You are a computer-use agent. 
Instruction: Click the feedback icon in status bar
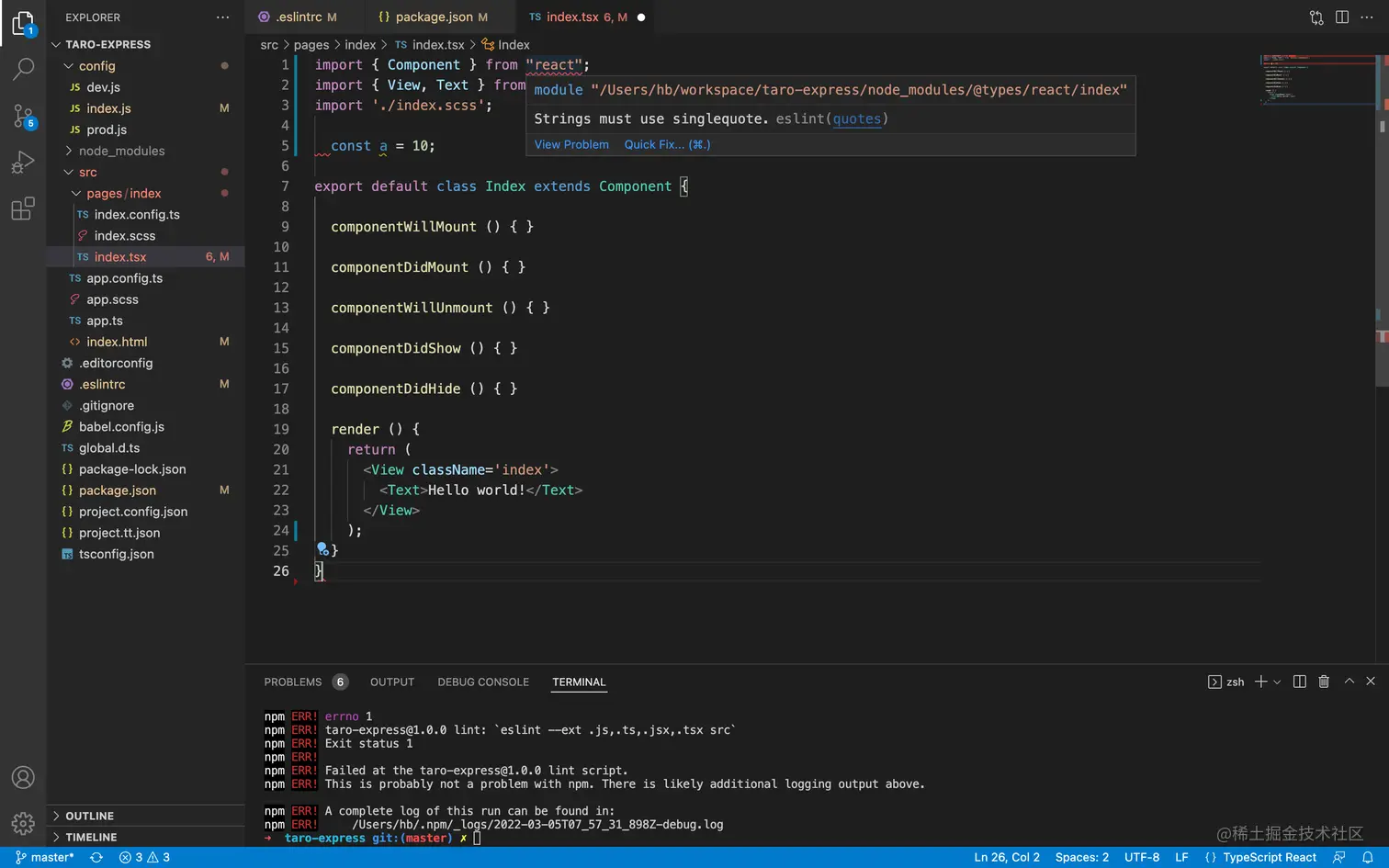[x=1338, y=857]
